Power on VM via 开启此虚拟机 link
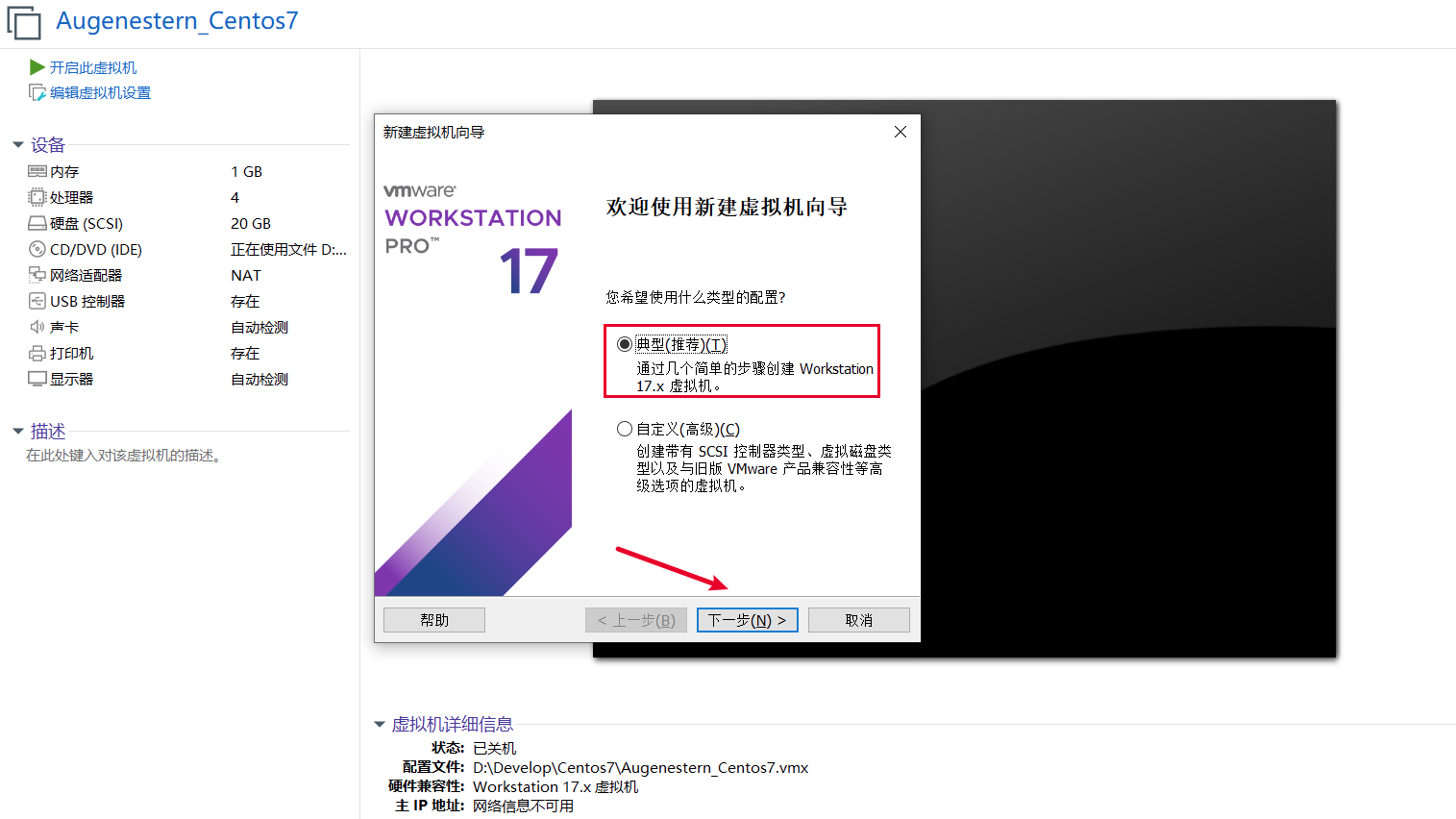 click(92, 67)
